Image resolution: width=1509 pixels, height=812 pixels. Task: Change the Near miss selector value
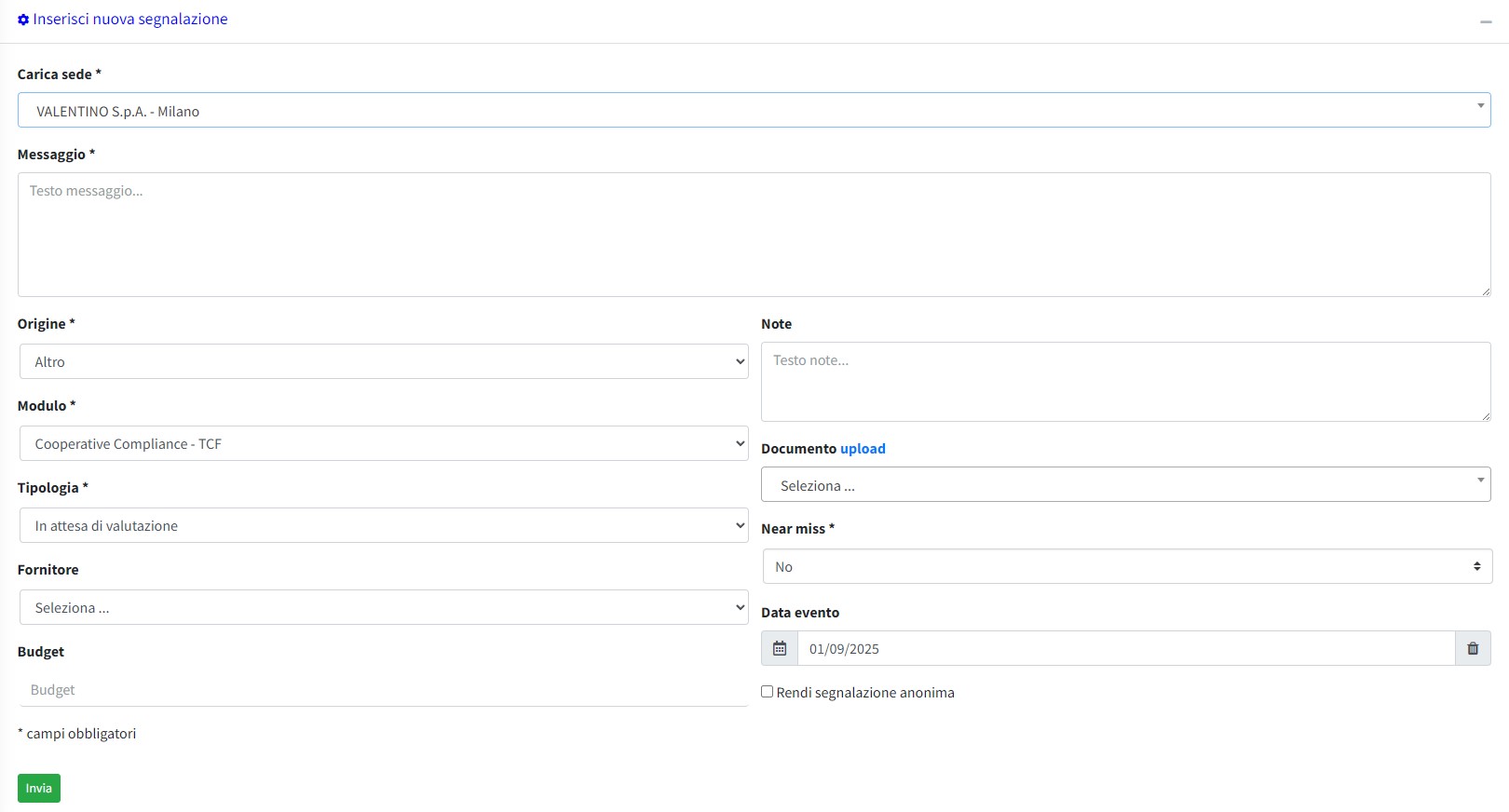click(1127, 566)
